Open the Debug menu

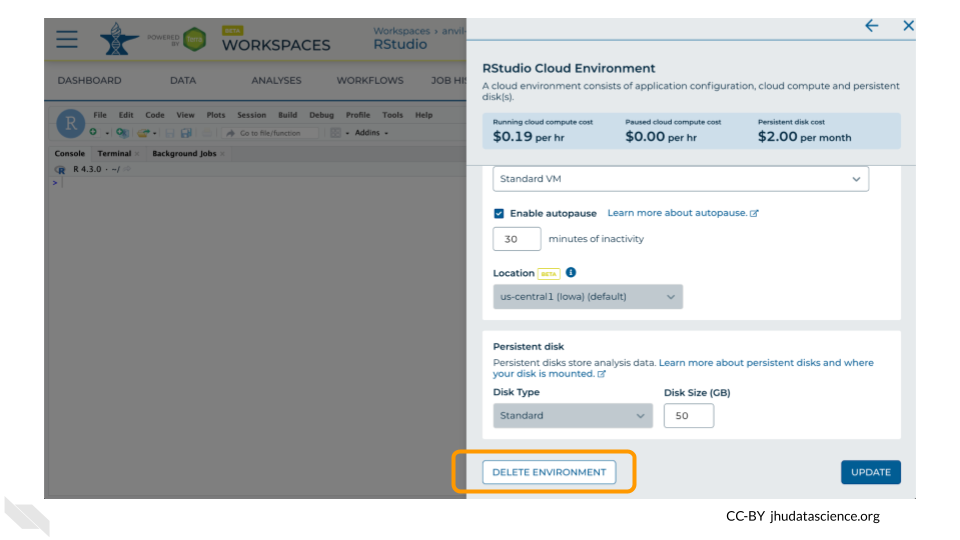321,115
